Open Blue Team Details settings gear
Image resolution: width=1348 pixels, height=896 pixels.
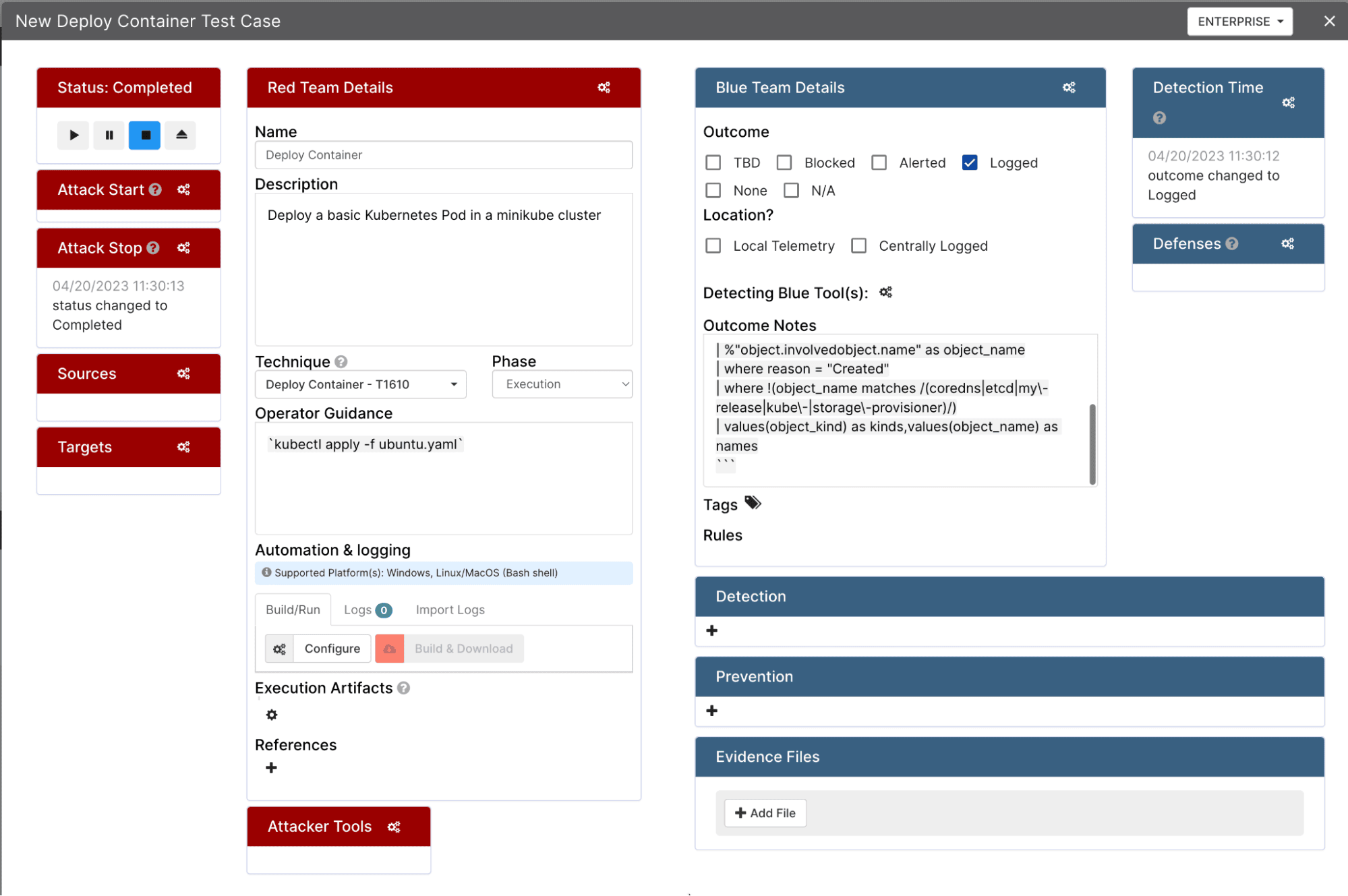[x=1069, y=87]
